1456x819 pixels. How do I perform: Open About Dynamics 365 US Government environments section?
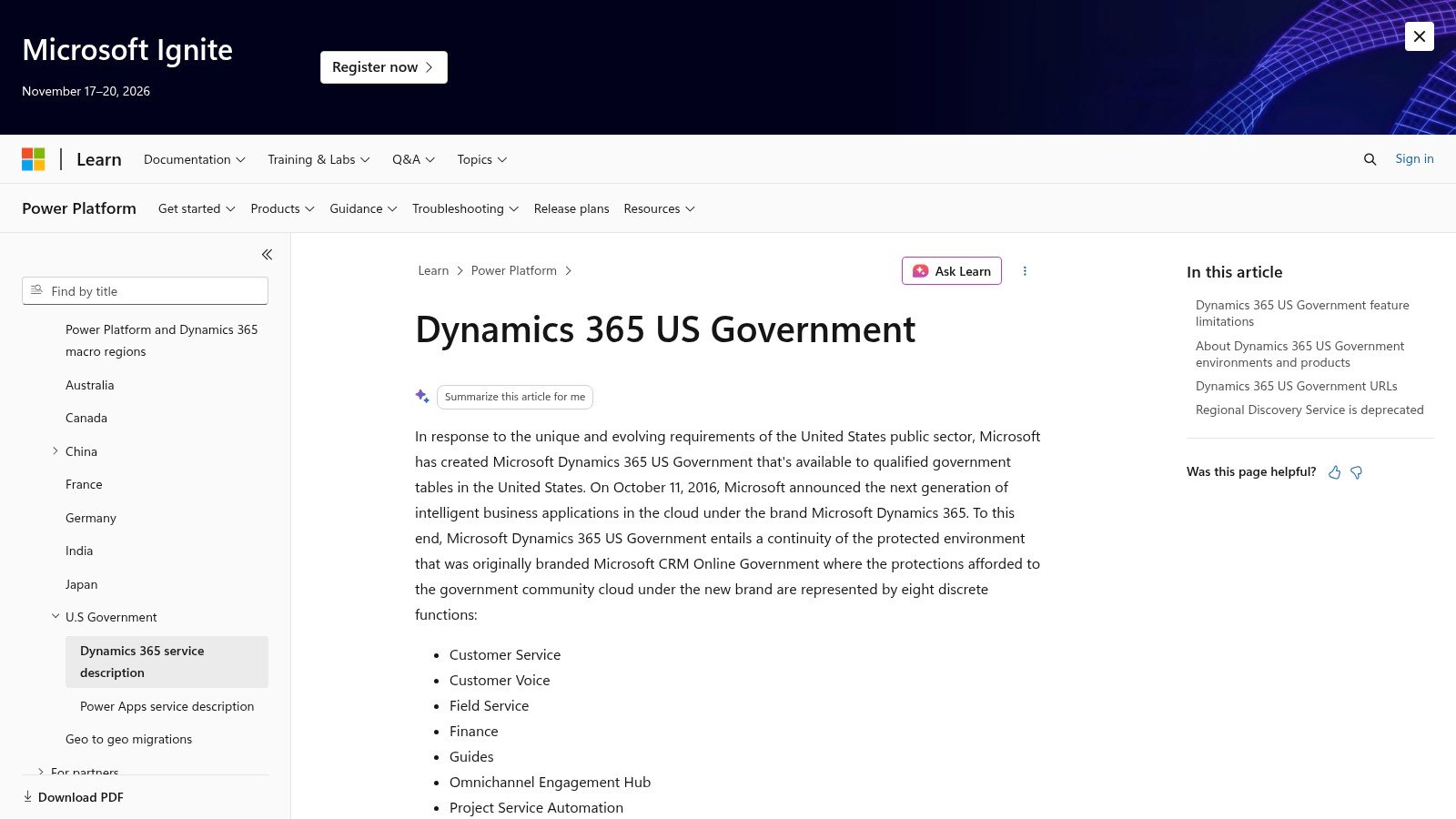pyautogui.click(x=1299, y=354)
